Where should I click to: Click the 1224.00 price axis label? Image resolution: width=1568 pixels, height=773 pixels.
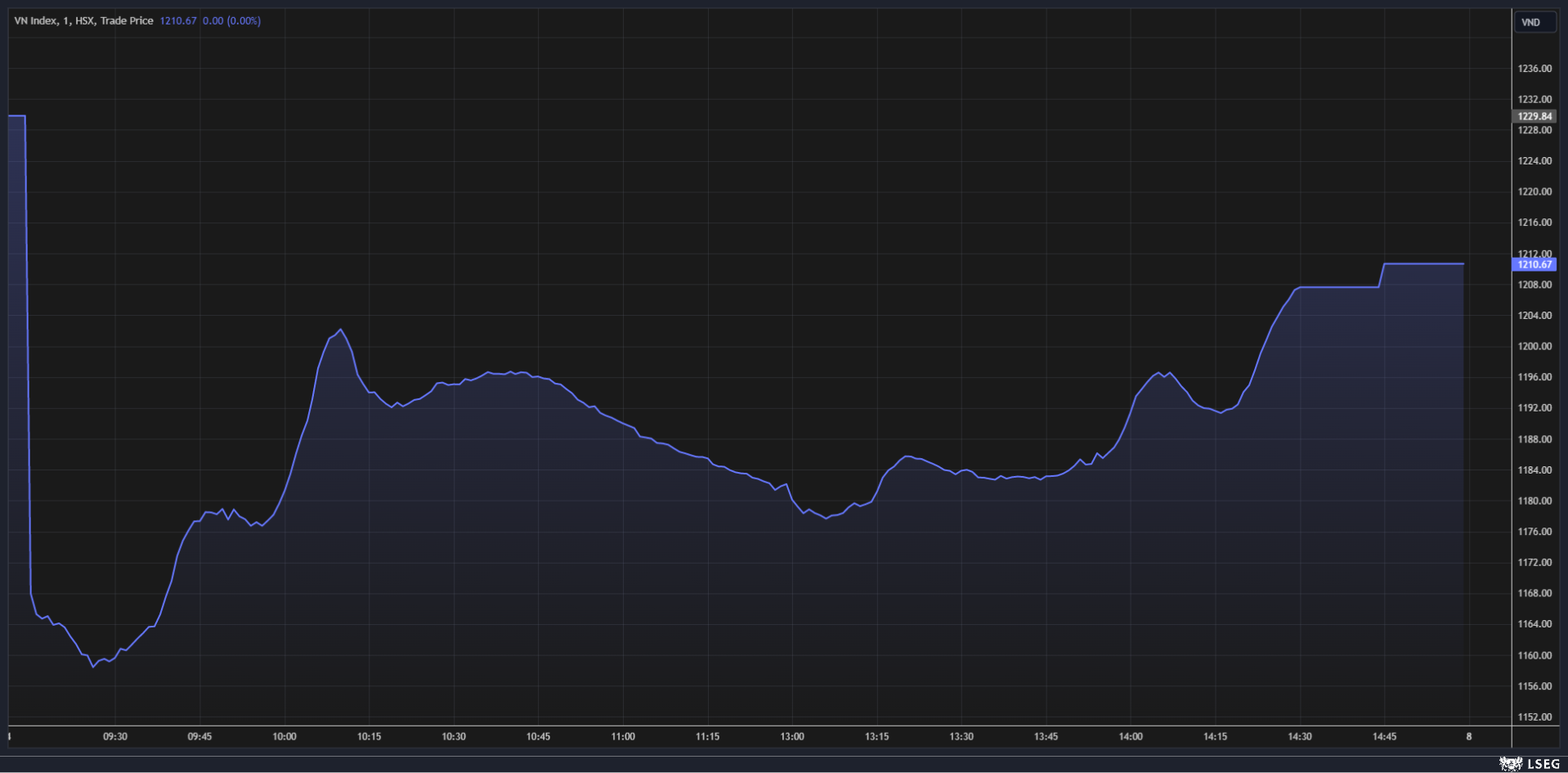[1534, 161]
